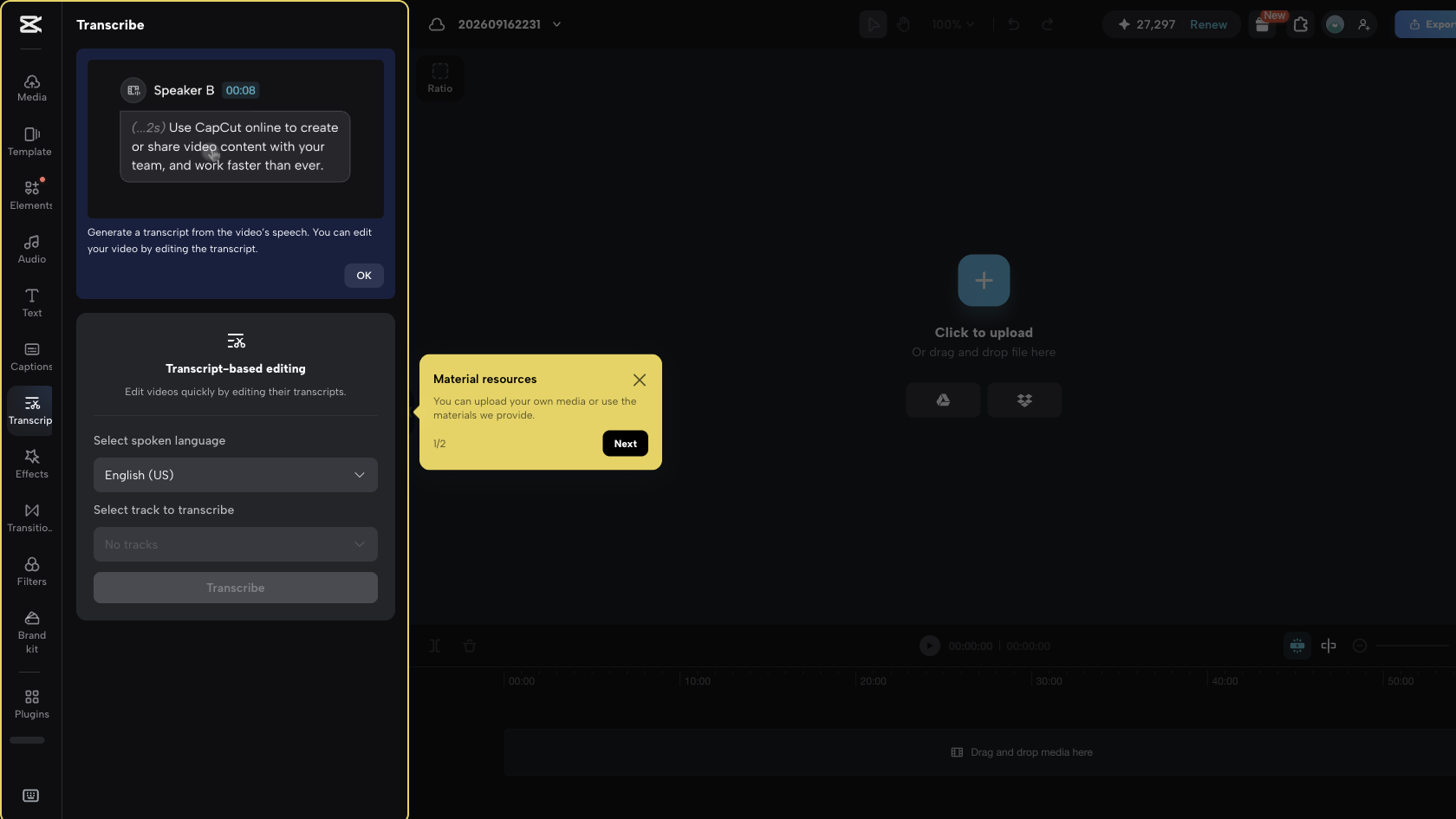Expand the spoken language dropdown English (US)
This screenshot has width=1456, height=819.
pyautogui.click(x=236, y=475)
